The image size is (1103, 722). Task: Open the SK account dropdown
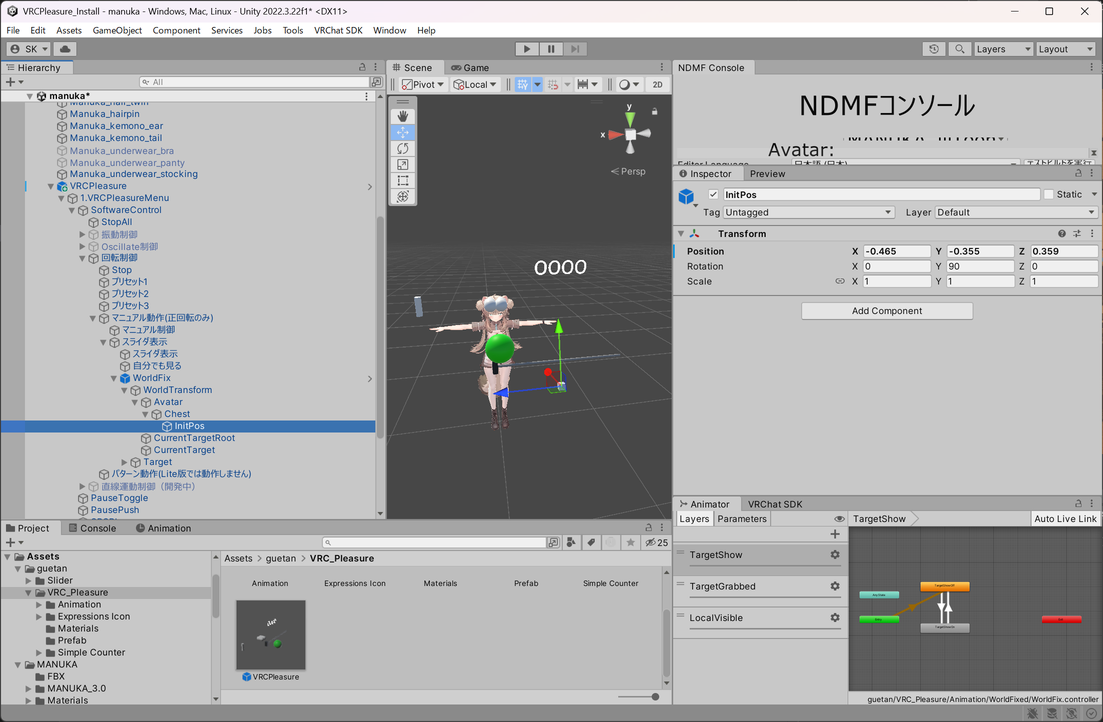click(30, 49)
